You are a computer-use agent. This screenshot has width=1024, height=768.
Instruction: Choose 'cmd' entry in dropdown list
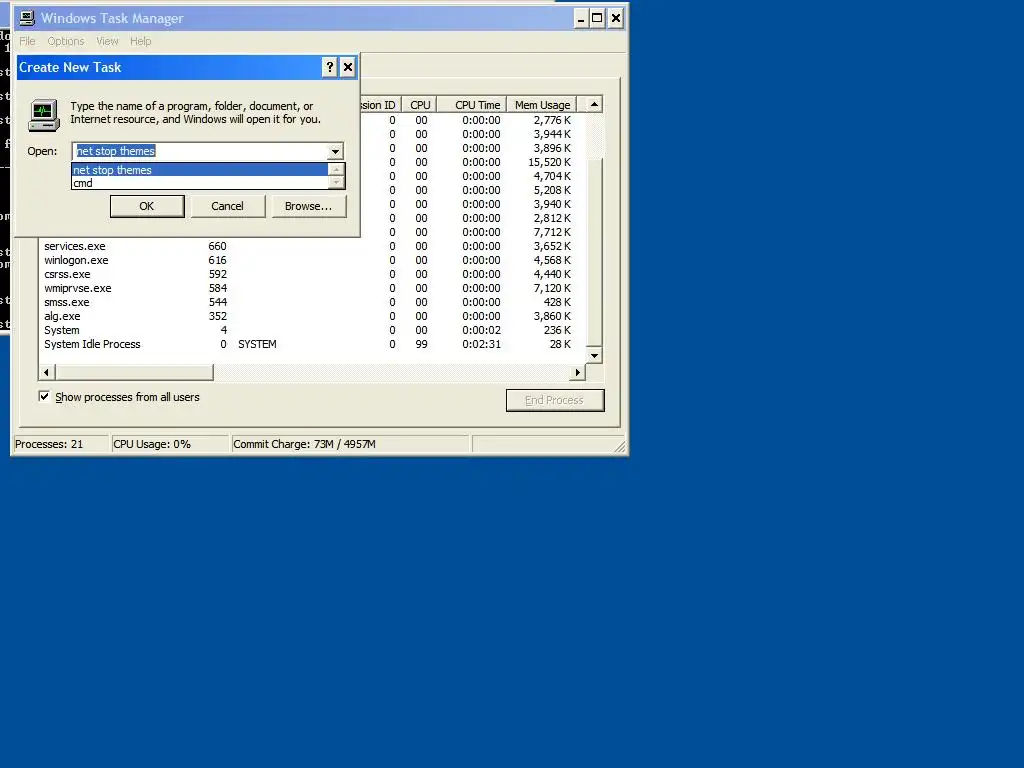(x=200, y=183)
